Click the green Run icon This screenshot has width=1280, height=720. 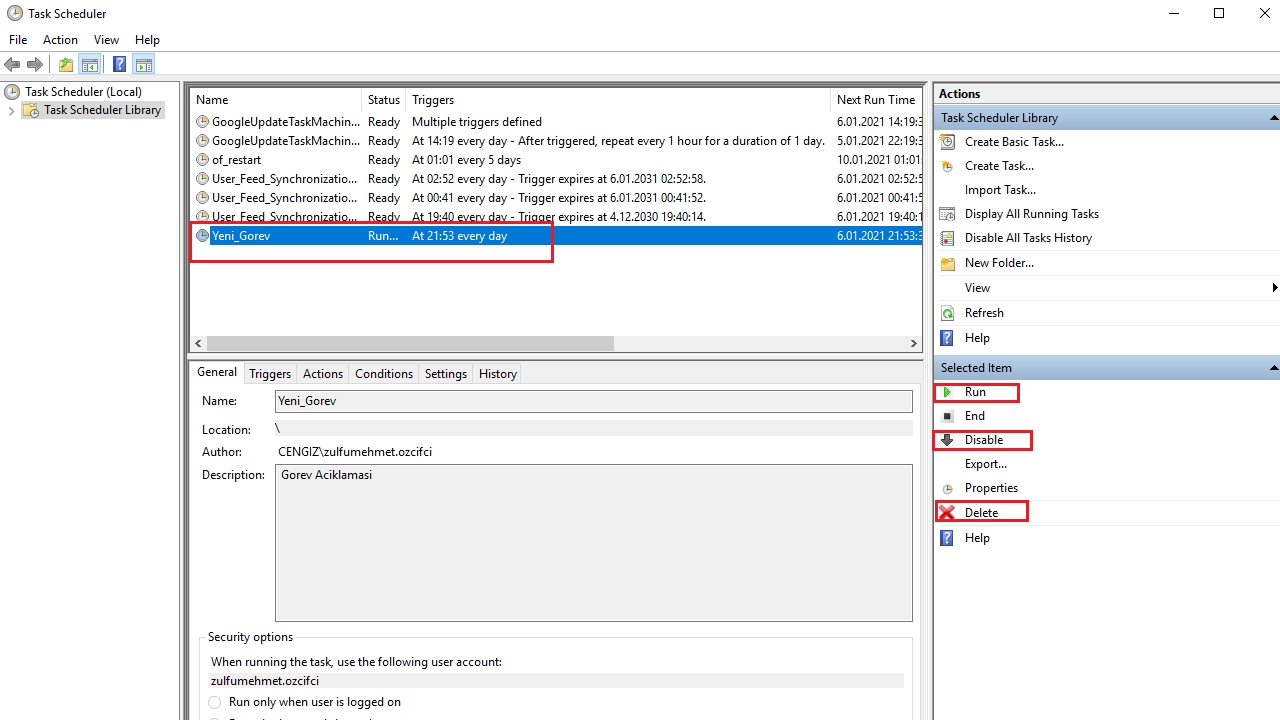(x=947, y=392)
